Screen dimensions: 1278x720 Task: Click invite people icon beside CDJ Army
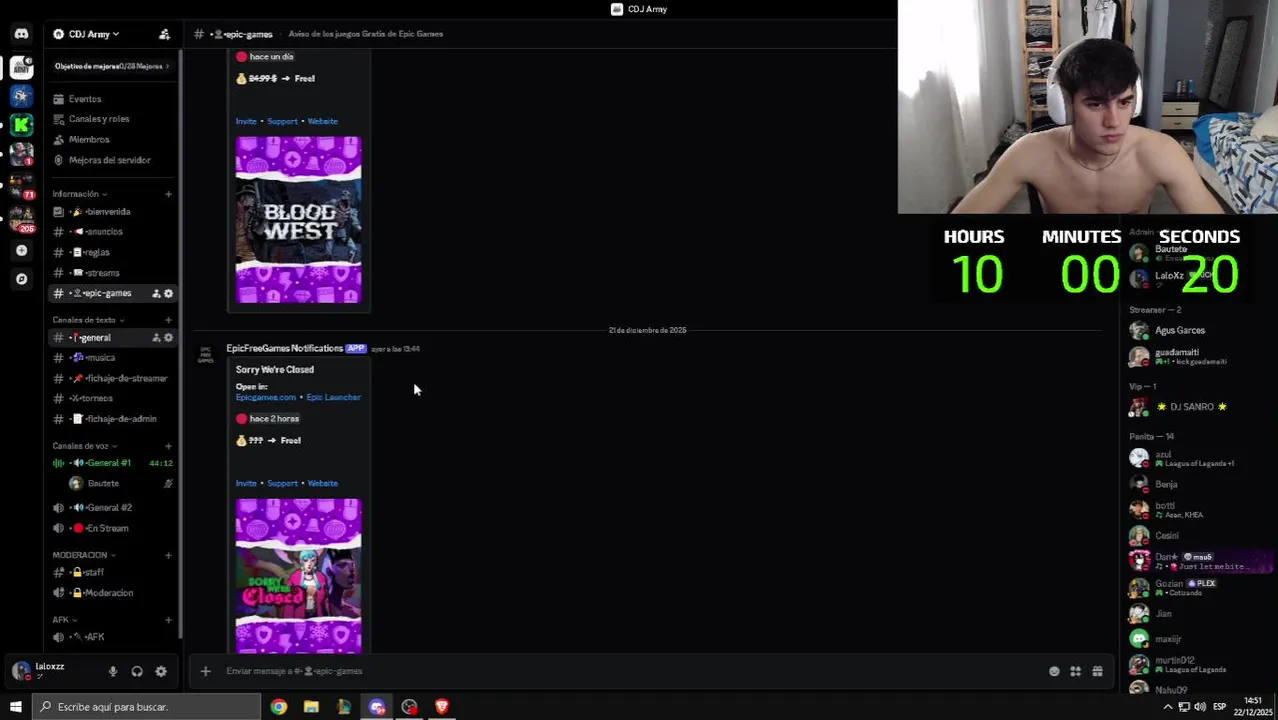click(x=164, y=34)
